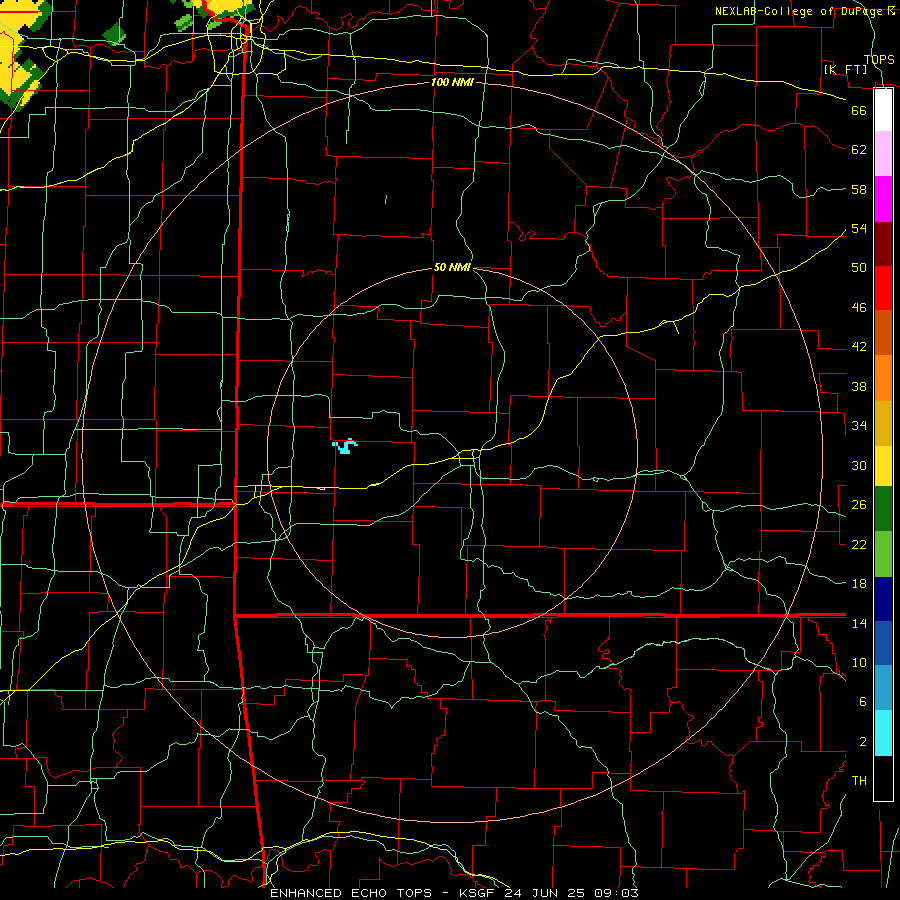The image size is (900, 900).
Task: Click the "66" legend value
Action: tap(859, 110)
